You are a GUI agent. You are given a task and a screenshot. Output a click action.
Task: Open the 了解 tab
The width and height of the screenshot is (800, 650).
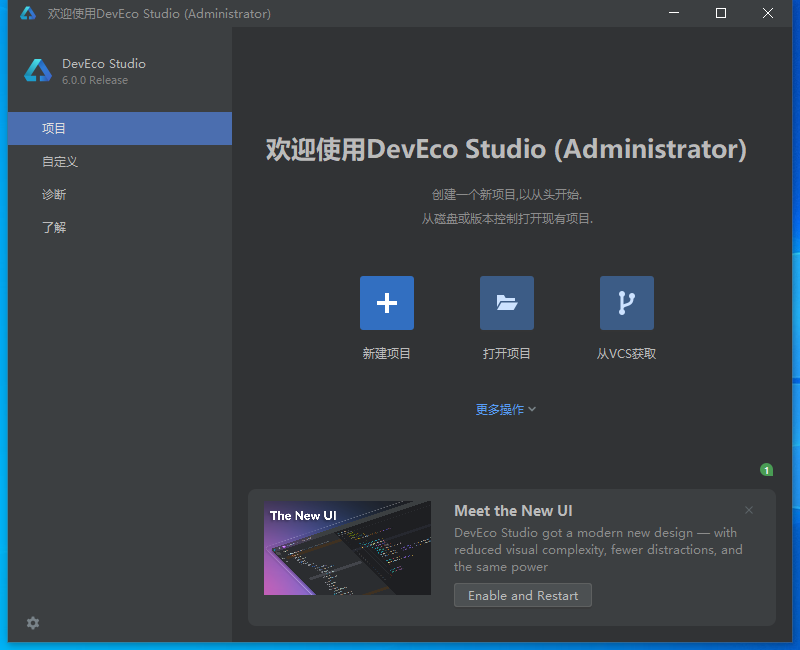point(120,228)
